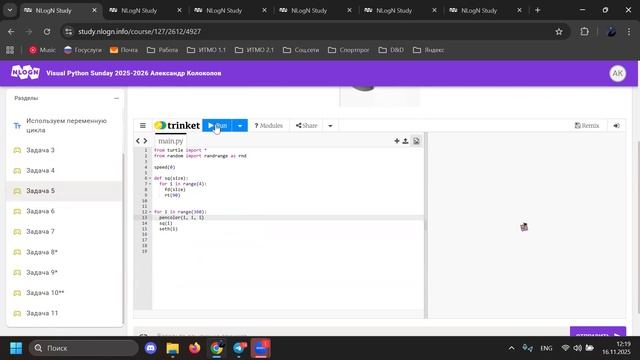This screenshot has width=640, height=360.
Task: Upload a file to trinket
Action: click(x=405, y=141)
